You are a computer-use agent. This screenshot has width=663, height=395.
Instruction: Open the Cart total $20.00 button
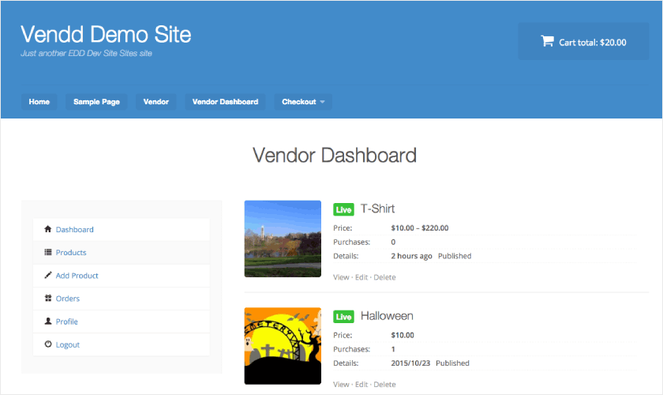click(x=584, y=41)
